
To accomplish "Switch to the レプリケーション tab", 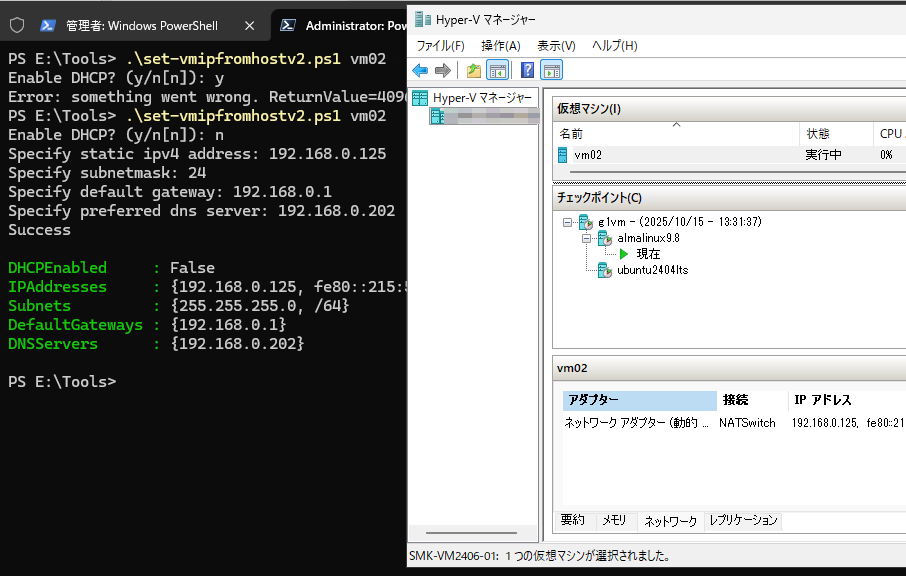I will [743, 520].
